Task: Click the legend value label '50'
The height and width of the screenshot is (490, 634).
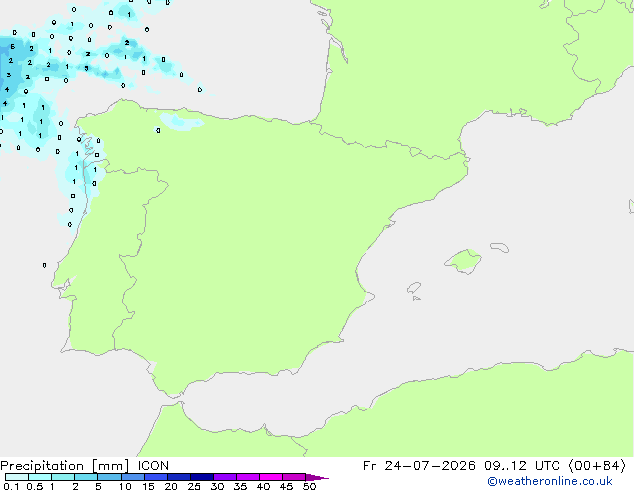Action: (x=309, y=486)
